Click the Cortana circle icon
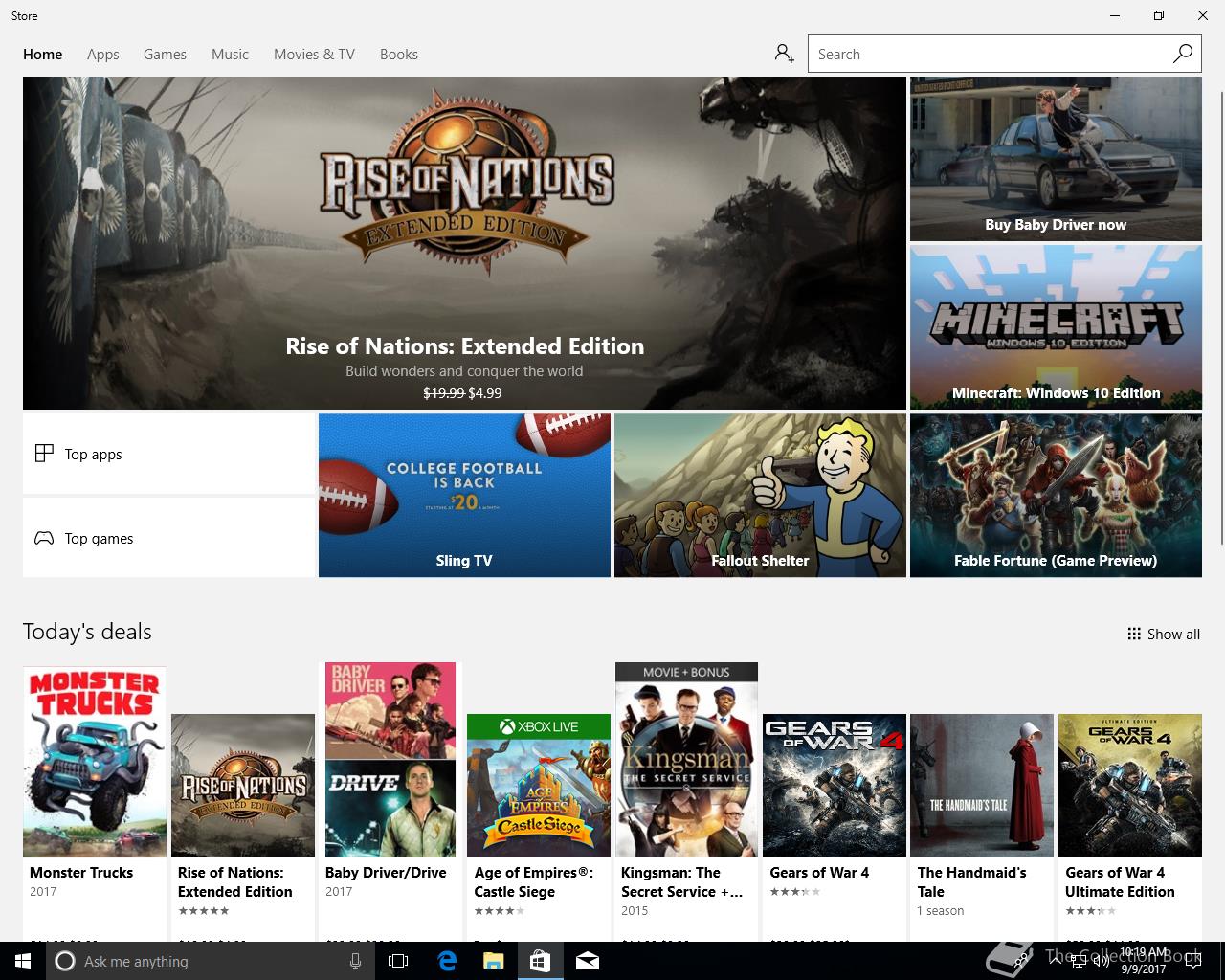 click(x=65, y=961)
